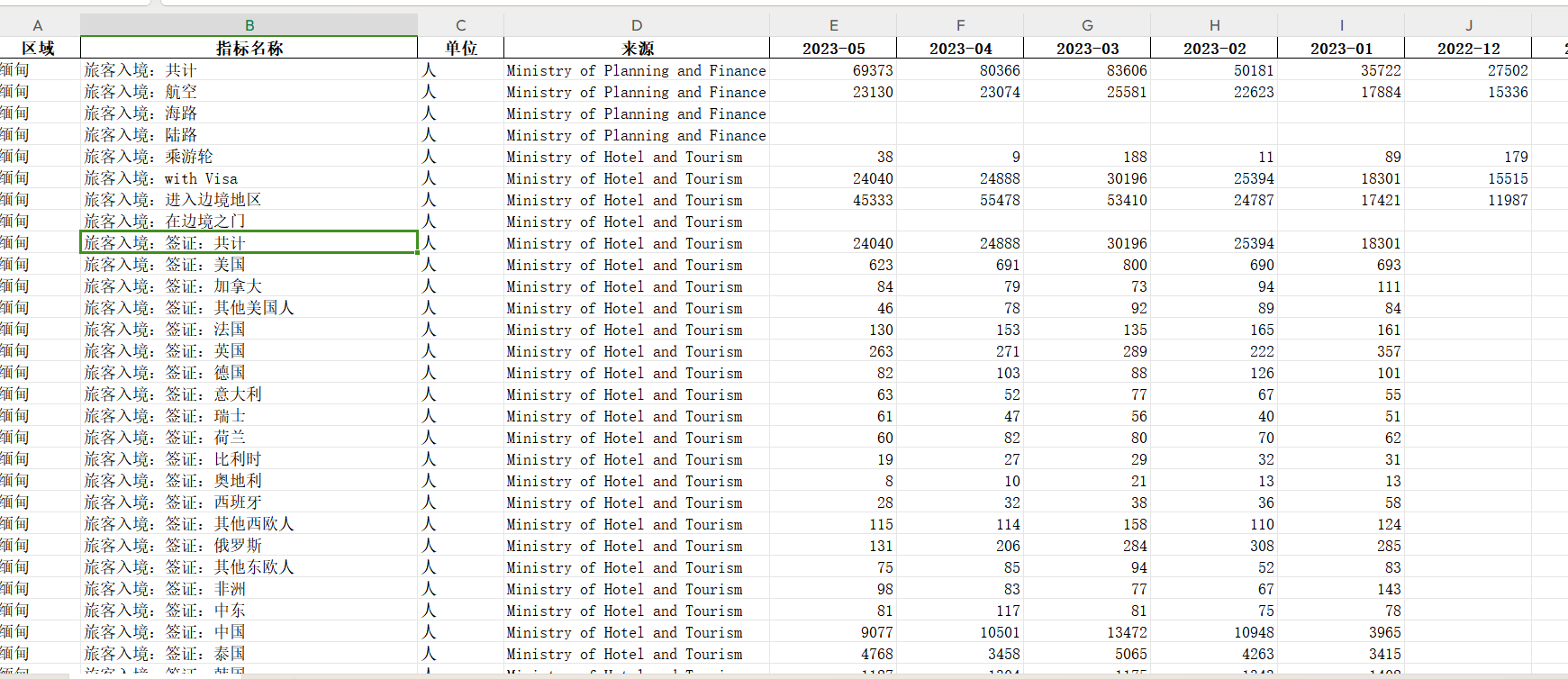Click the cell "旅客入境：签证：德国"
Viewport: 1568px width, 679px height.
point(249,372)
